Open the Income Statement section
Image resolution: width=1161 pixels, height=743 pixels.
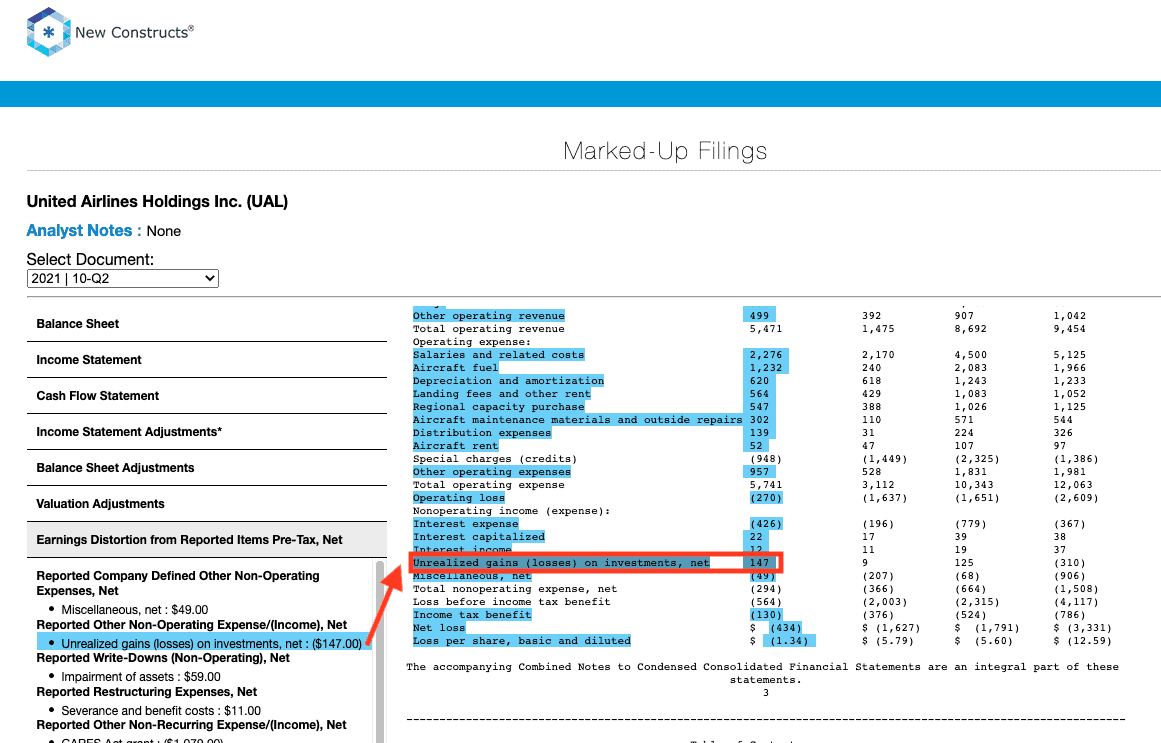point(207,360)
